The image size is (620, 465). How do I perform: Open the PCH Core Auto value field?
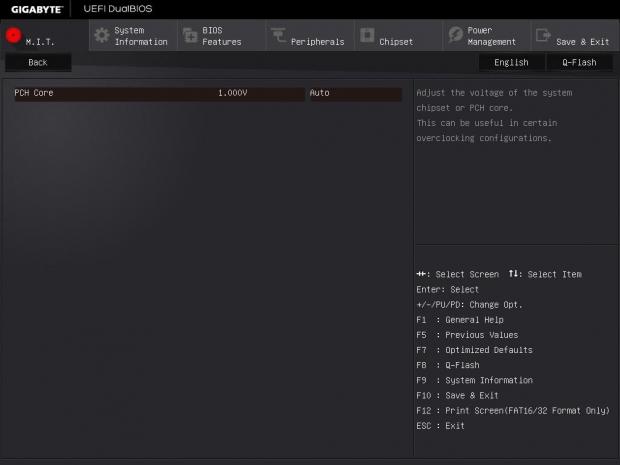[355, 94]
